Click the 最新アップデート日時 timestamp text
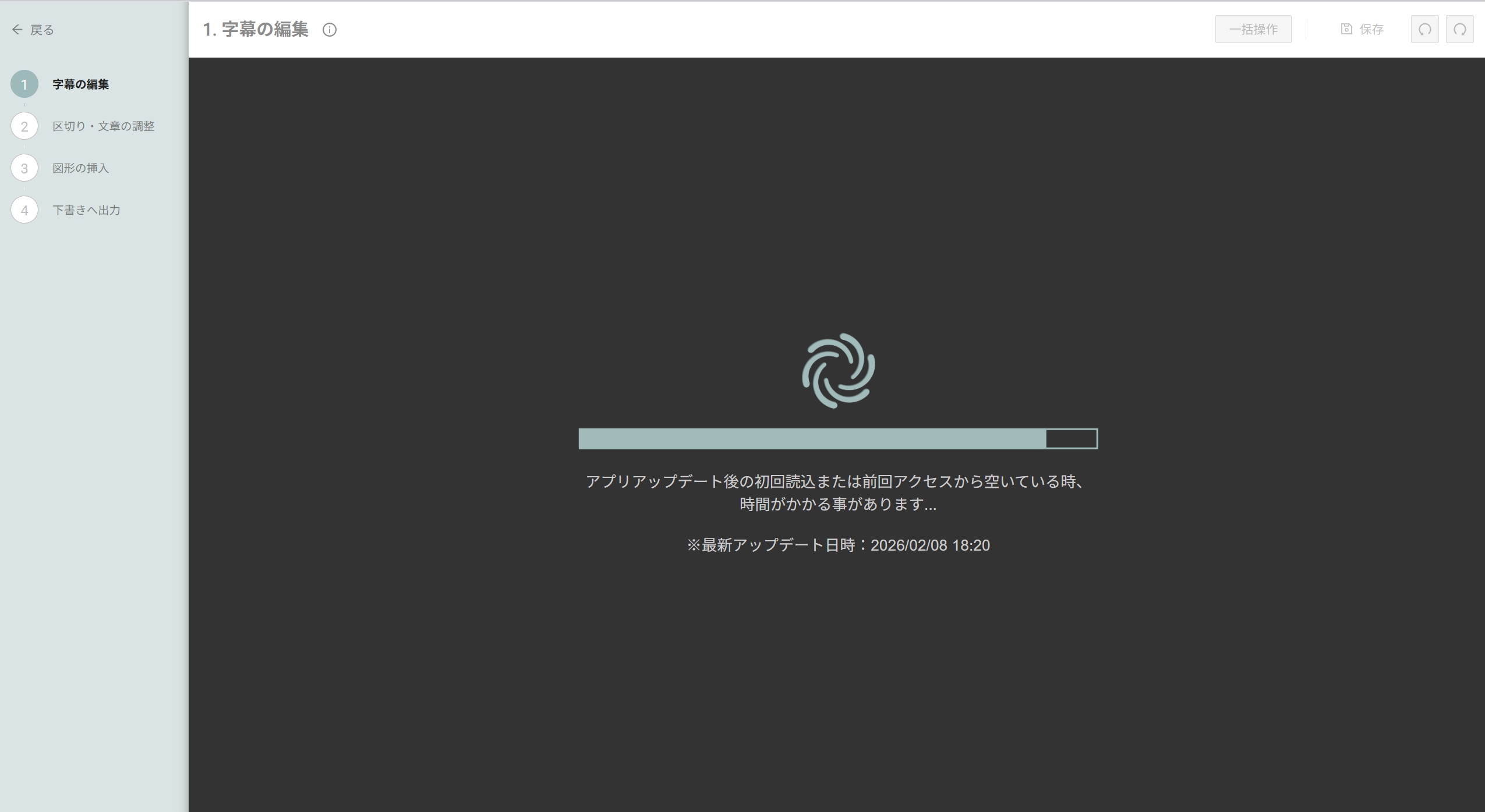1485x812 pixels. click(x=838, y=545)
